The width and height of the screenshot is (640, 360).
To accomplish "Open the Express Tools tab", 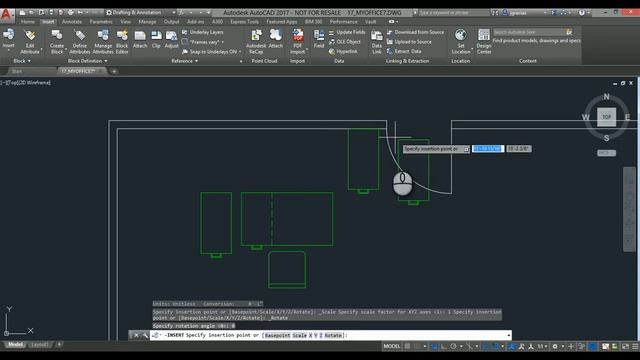I will click(244, 22).
